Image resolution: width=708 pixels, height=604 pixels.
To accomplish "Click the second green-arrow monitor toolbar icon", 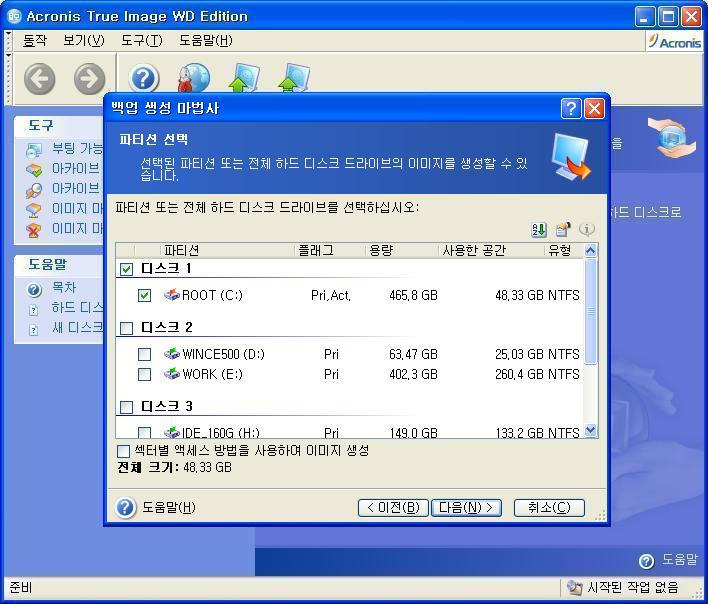I will (x=294, y=78).
